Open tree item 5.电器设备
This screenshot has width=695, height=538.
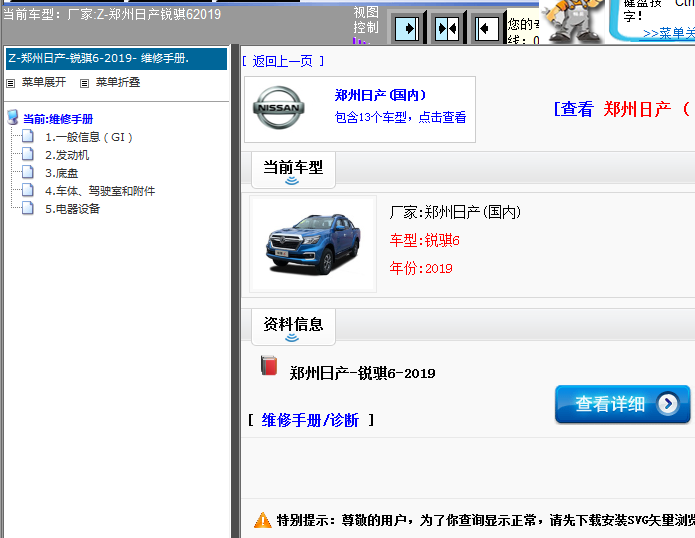[x=72, y=209]
